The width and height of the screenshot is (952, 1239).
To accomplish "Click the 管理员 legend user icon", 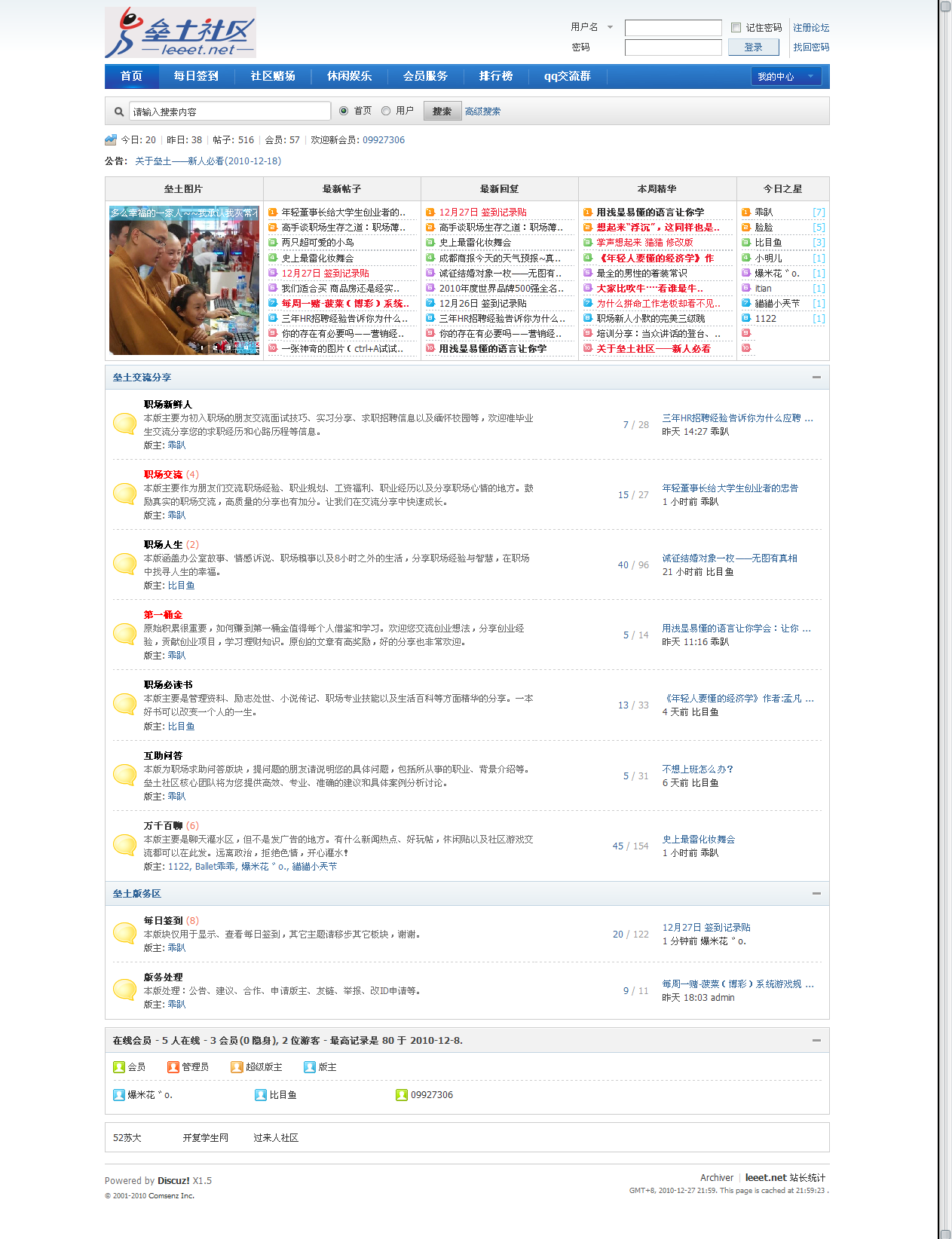I will coord(173,1067).
